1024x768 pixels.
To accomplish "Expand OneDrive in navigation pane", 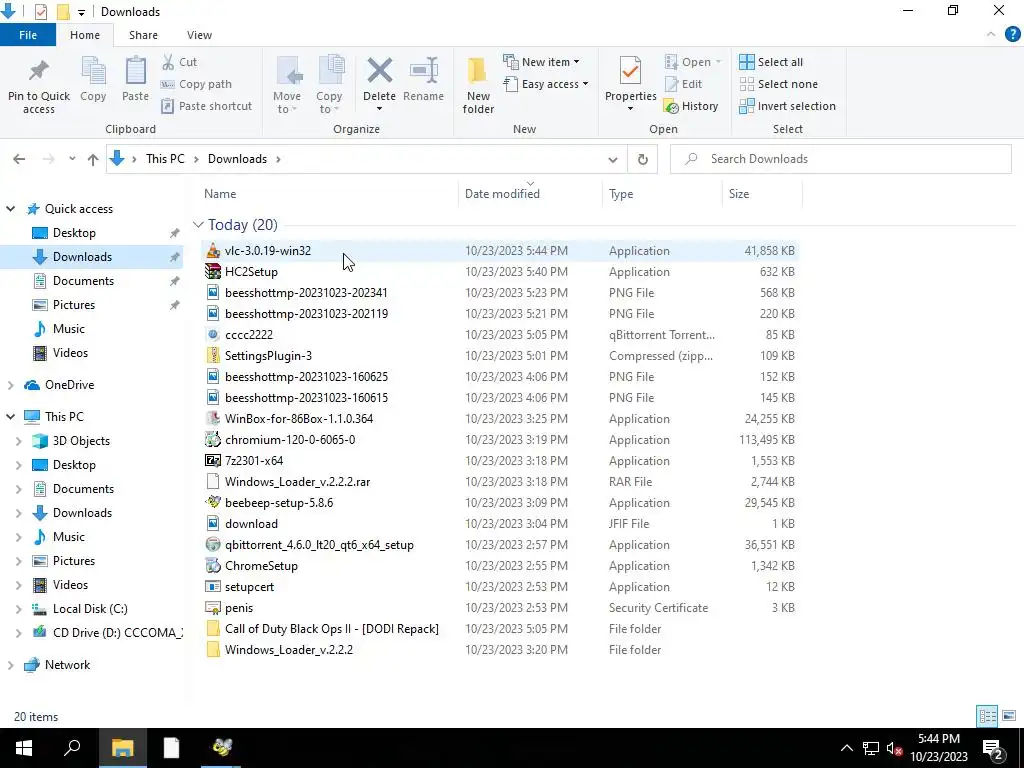I will point(10,385).
